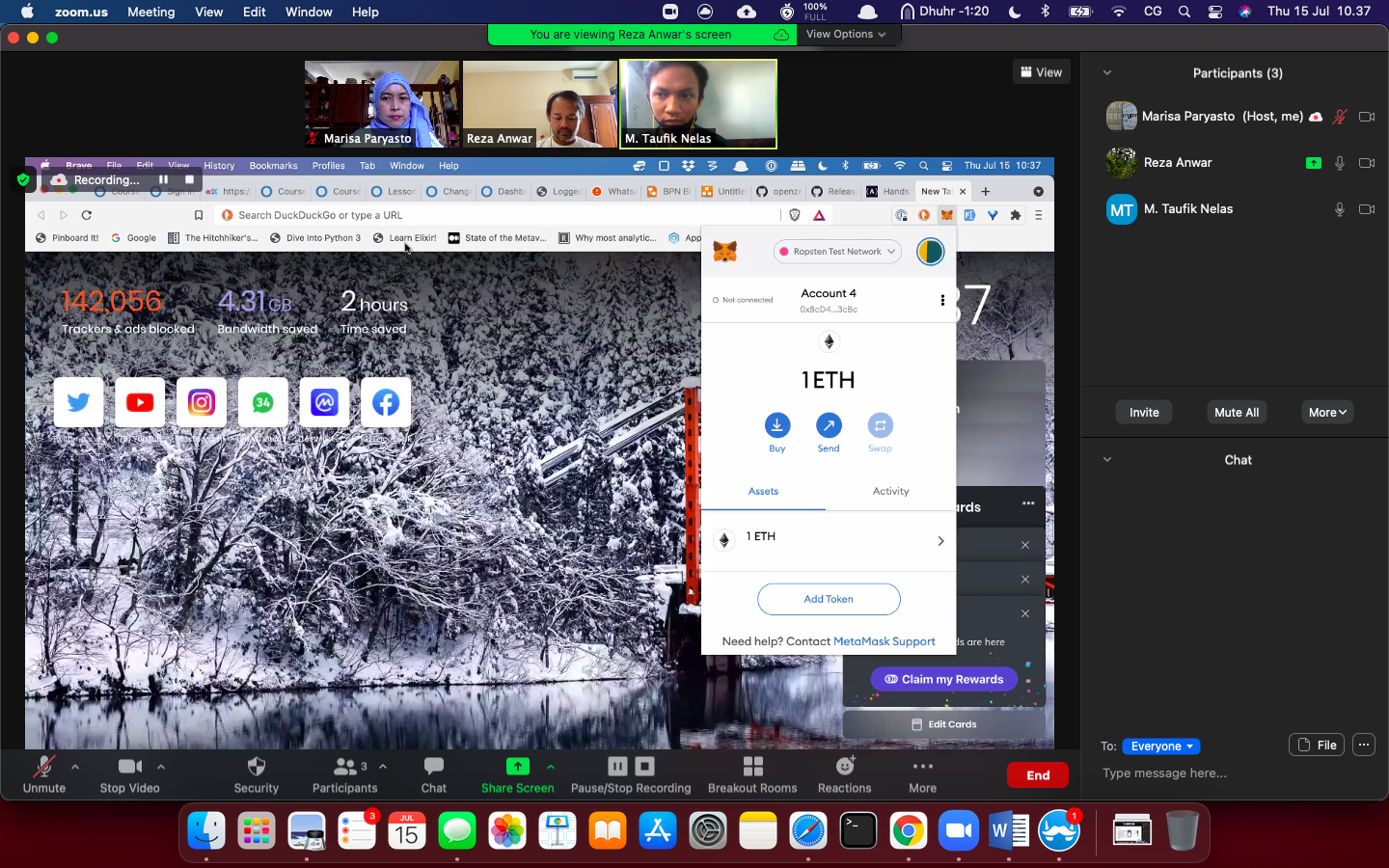The width and height of the screenshot is (1389, 868).
Task: Click the chat message input field
Action: coord(1235,773)
